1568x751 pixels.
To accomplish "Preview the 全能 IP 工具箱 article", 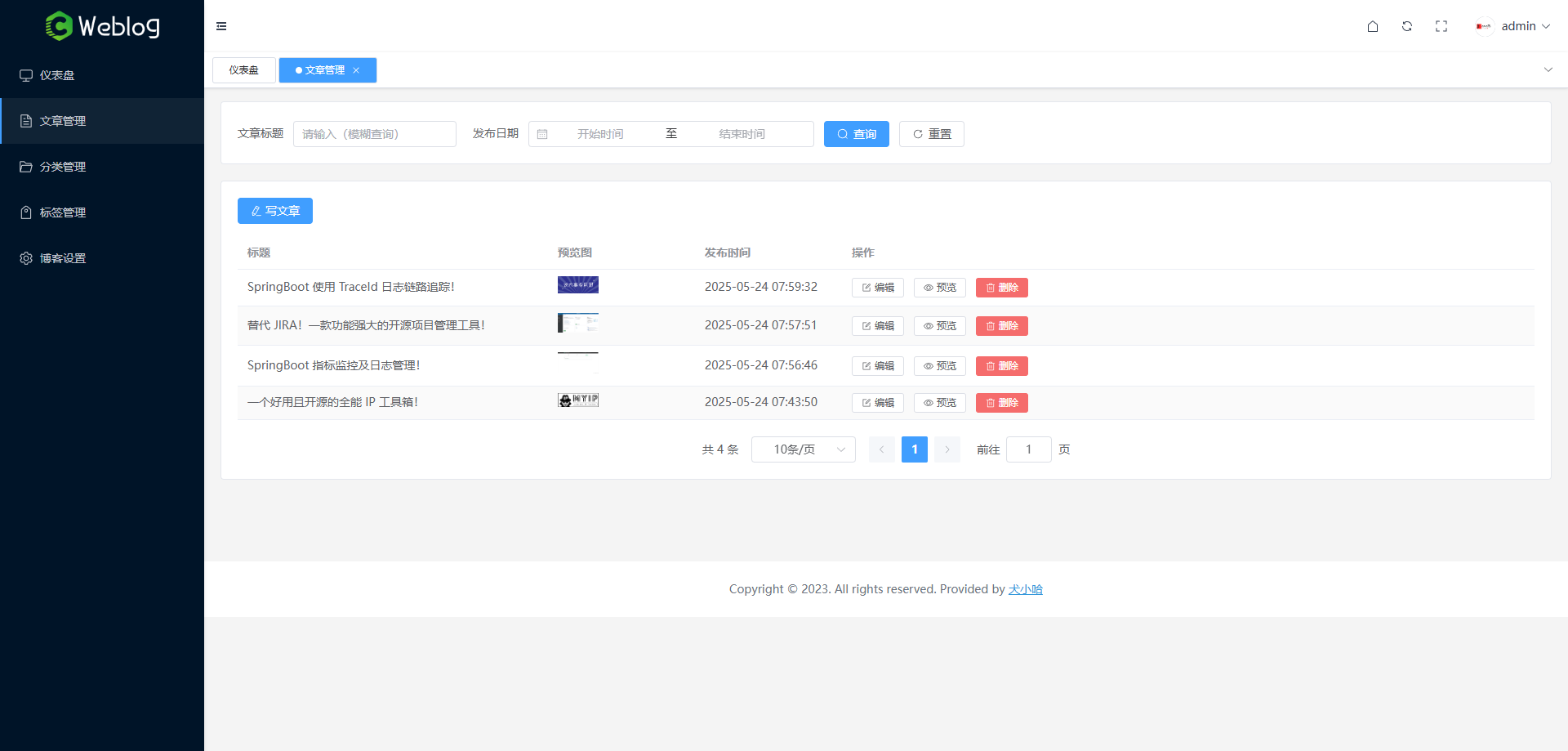I will pyautogui.click(x=940, y=403).
